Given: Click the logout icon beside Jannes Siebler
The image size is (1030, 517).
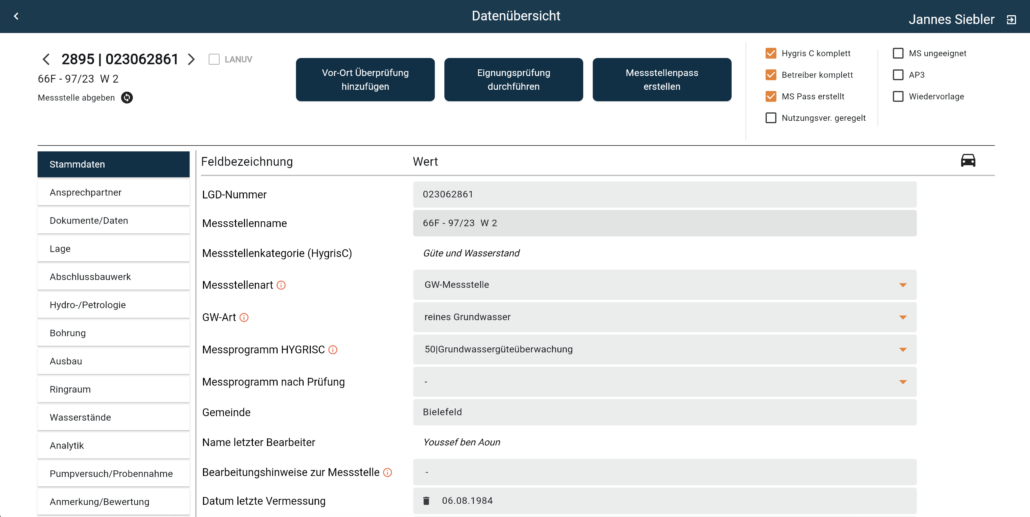Looking at the screenshot, I should point(1011,19).
